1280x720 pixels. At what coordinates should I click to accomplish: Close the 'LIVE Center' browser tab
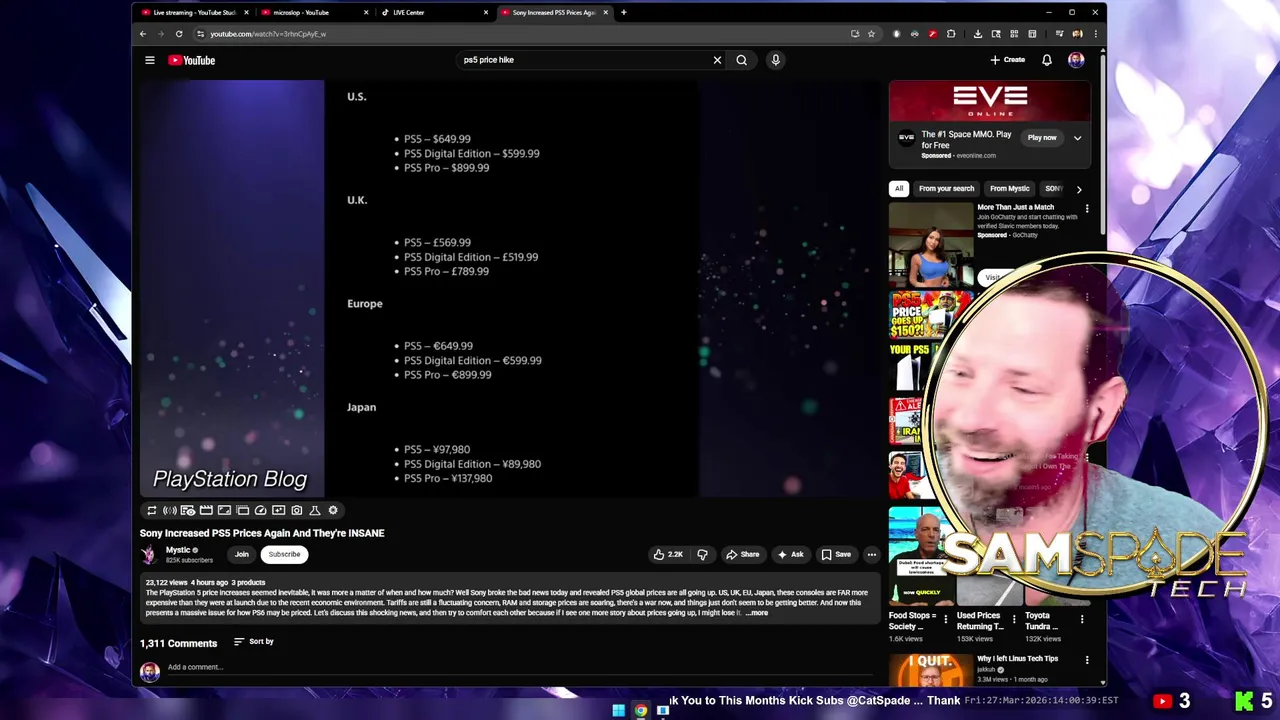click(x=486, y=13)
